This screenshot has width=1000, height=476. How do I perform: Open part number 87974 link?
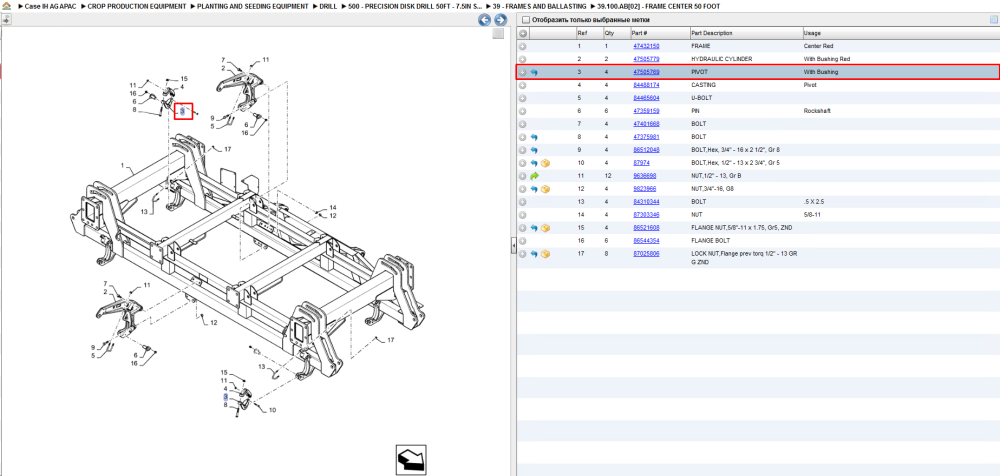(x=642, y=163)
